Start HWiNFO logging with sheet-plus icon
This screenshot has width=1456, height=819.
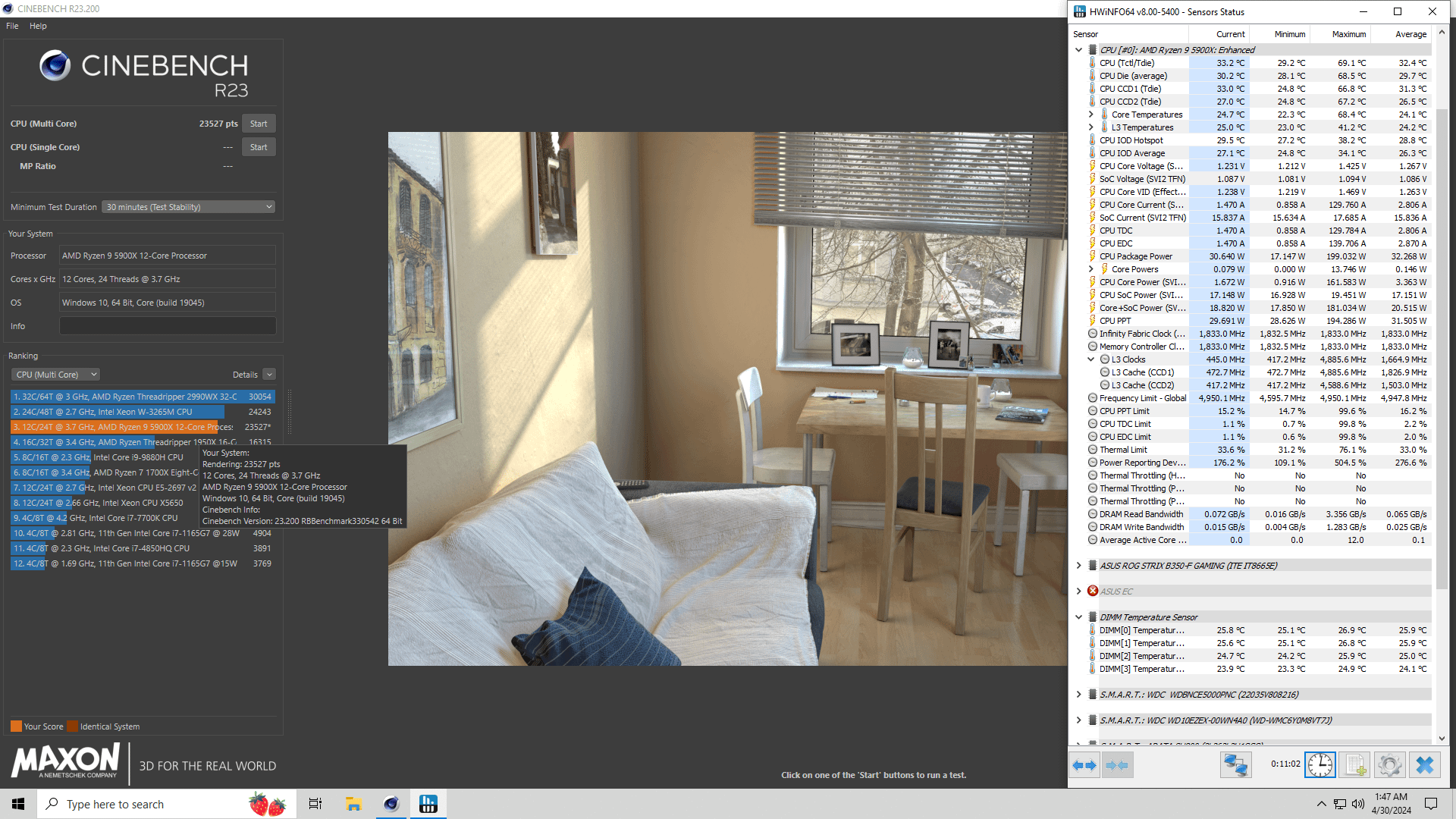(x=1354, y=765)
